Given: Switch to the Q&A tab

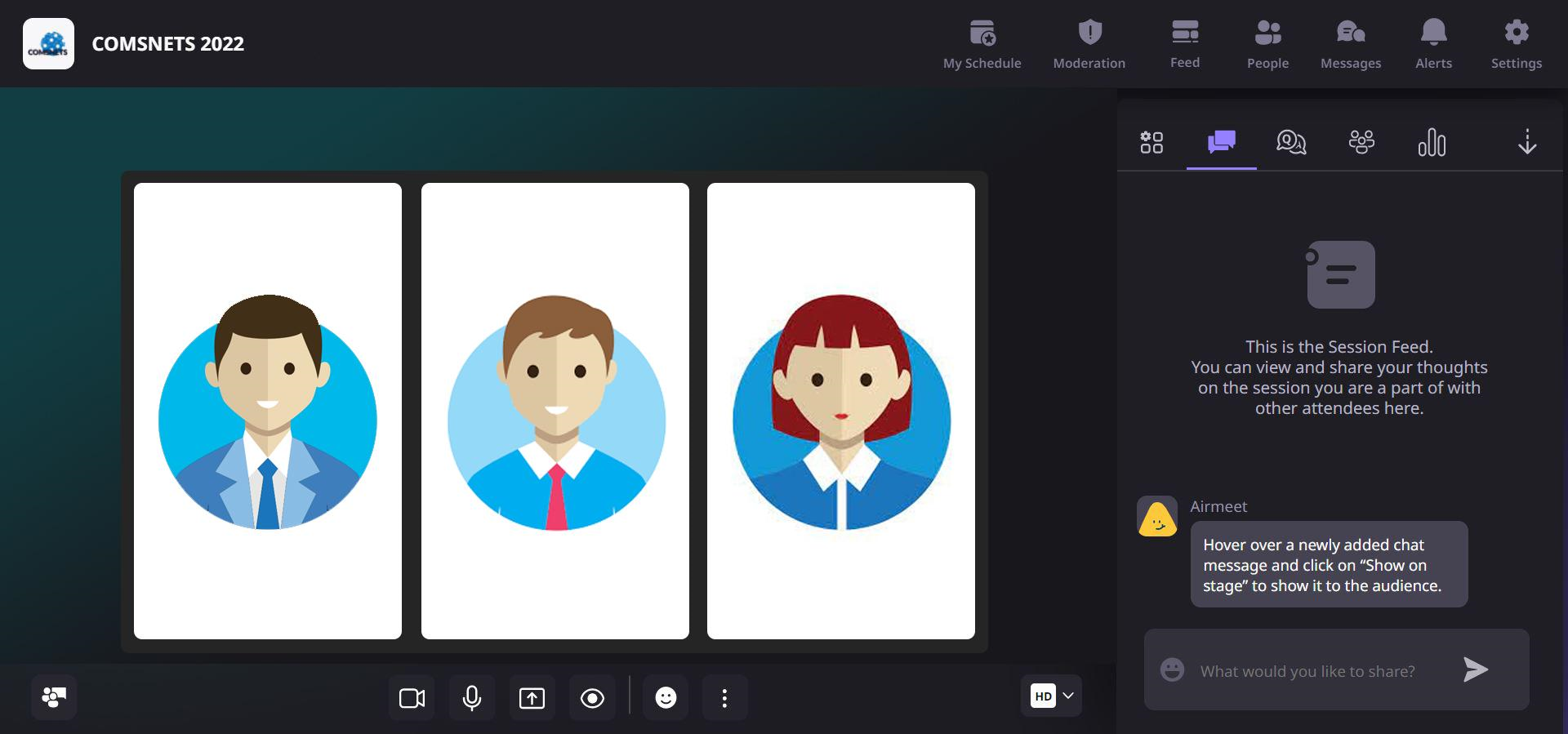Looking at the screenshot, I should [1291, 142].
